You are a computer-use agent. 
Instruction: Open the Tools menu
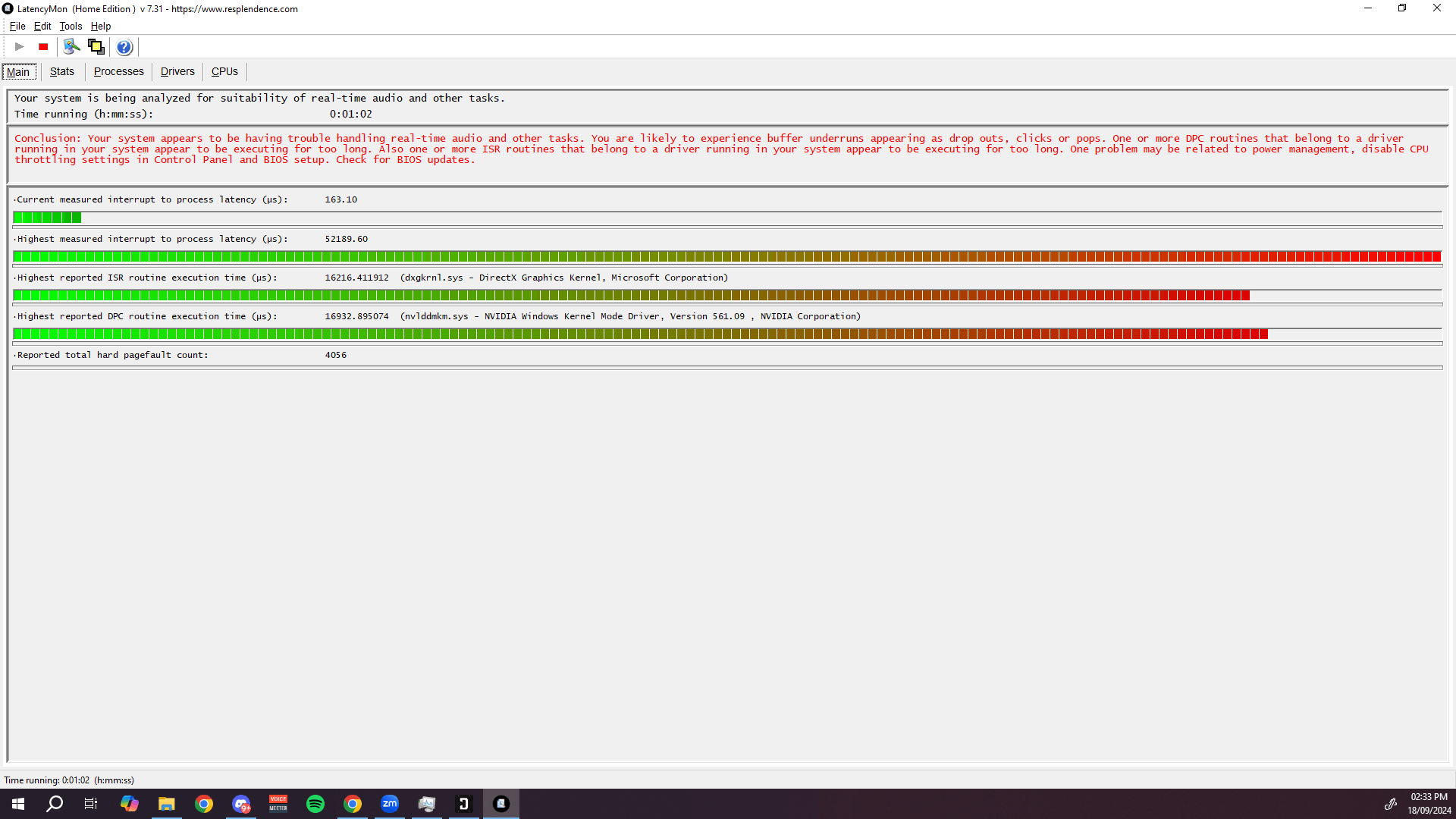(x=71, y=26)
